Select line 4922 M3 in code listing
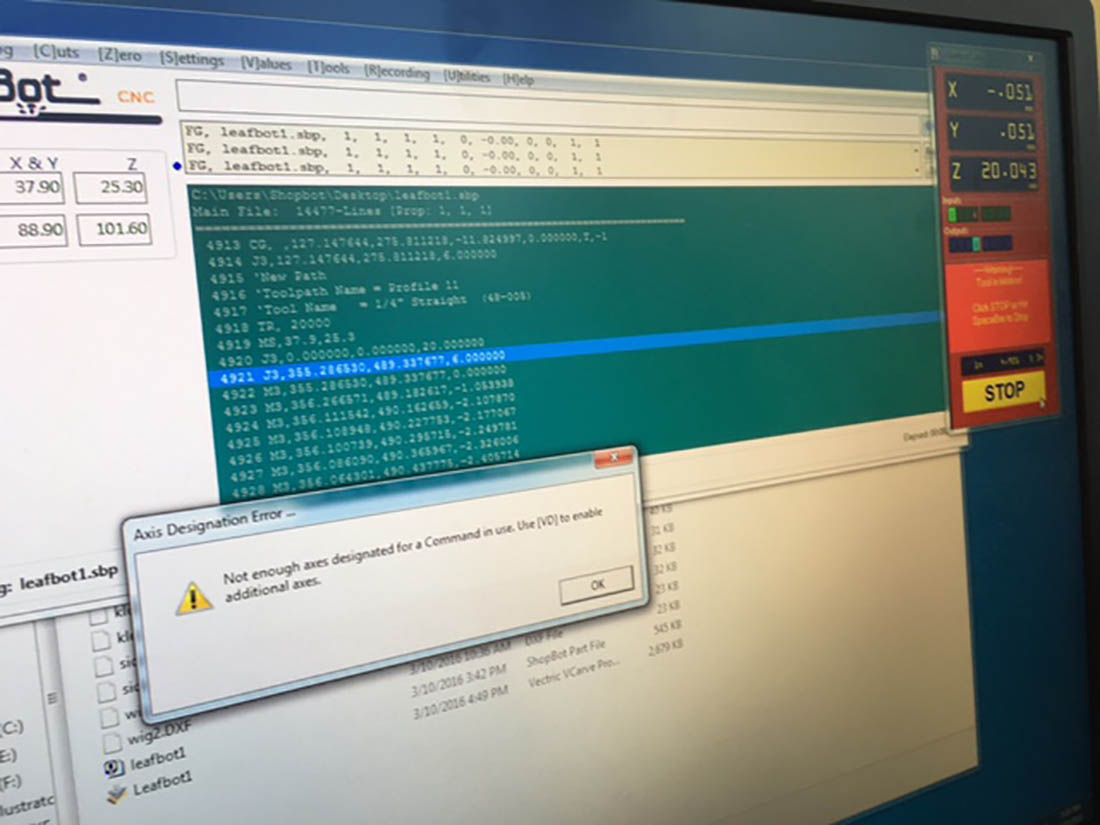This screenshot has width=1100, height=825. pos(365,382)
